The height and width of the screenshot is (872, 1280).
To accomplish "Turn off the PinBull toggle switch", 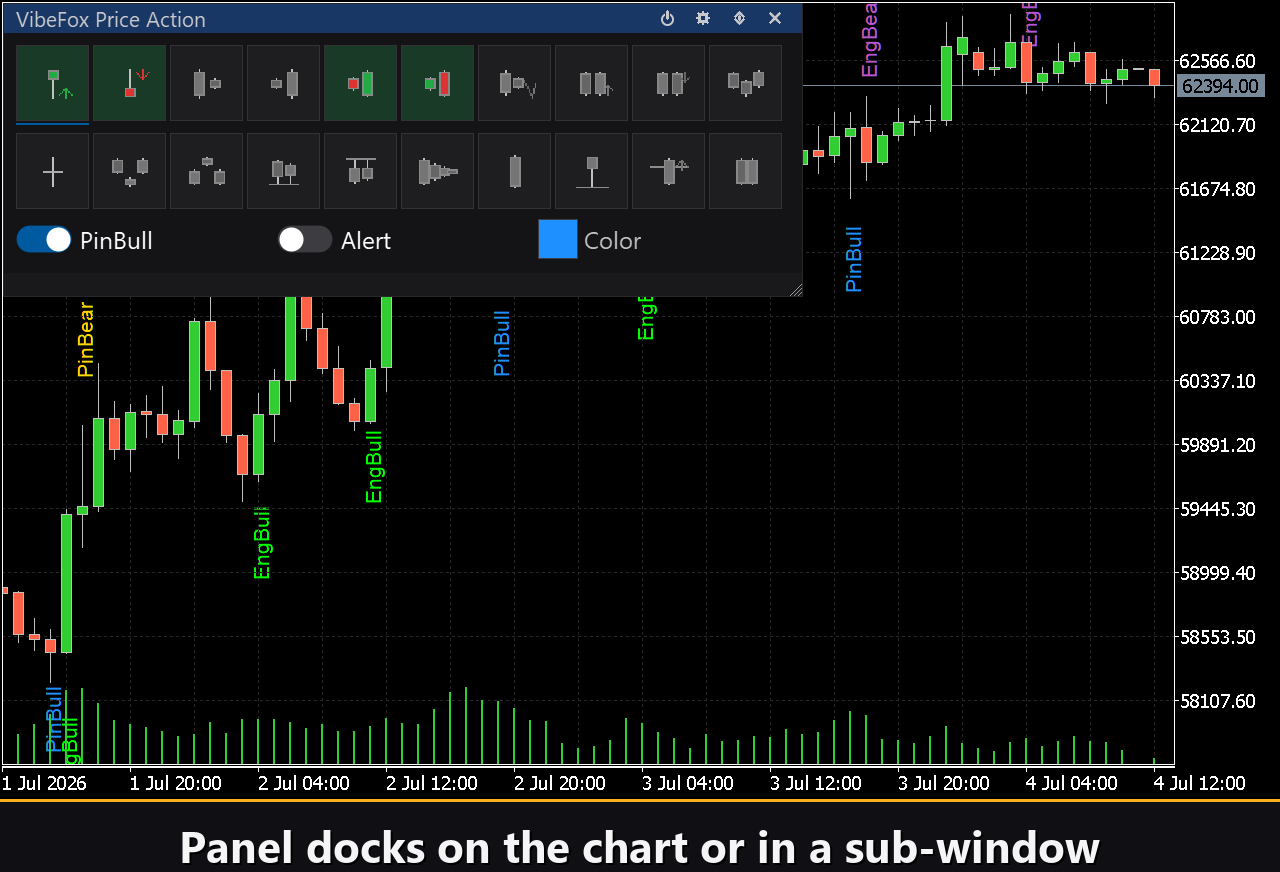I will (x=44, y=240).
